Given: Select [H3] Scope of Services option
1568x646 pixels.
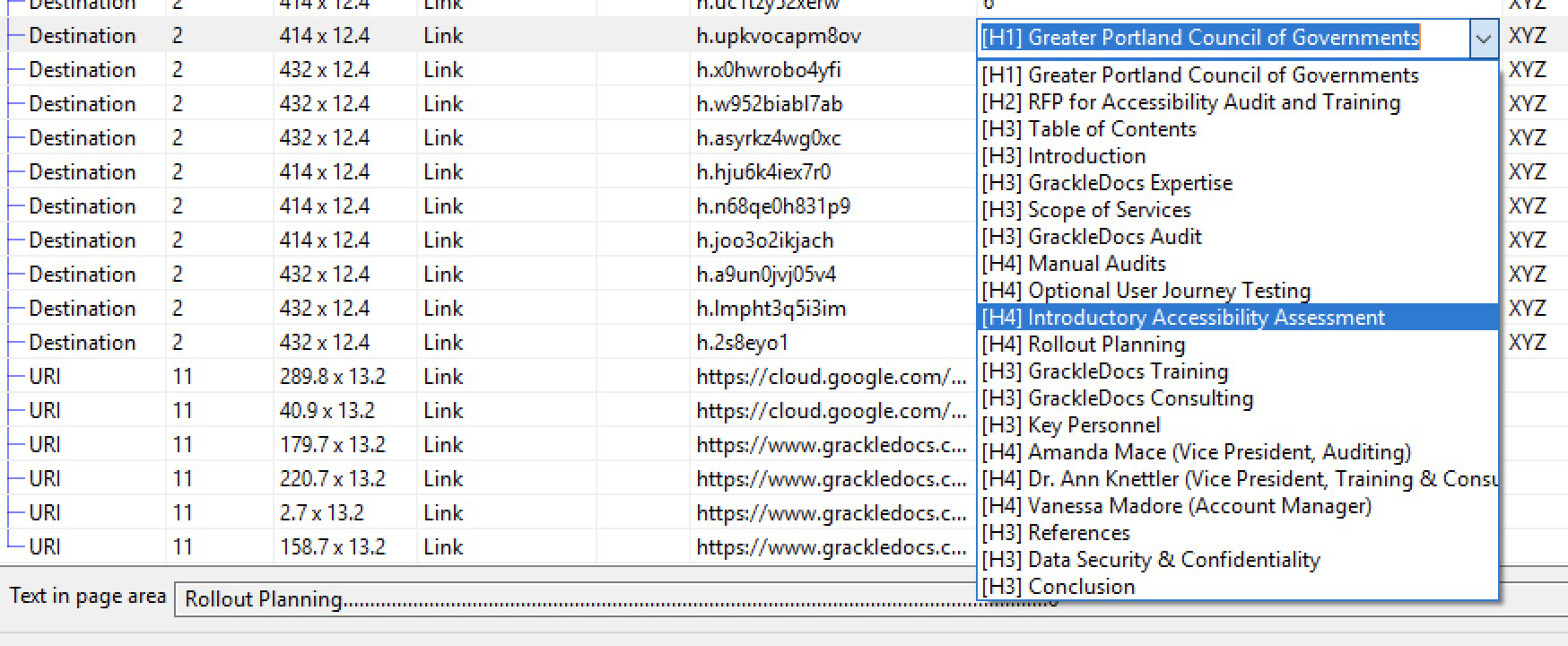Looking at the screenshot, I should 1237,210.
